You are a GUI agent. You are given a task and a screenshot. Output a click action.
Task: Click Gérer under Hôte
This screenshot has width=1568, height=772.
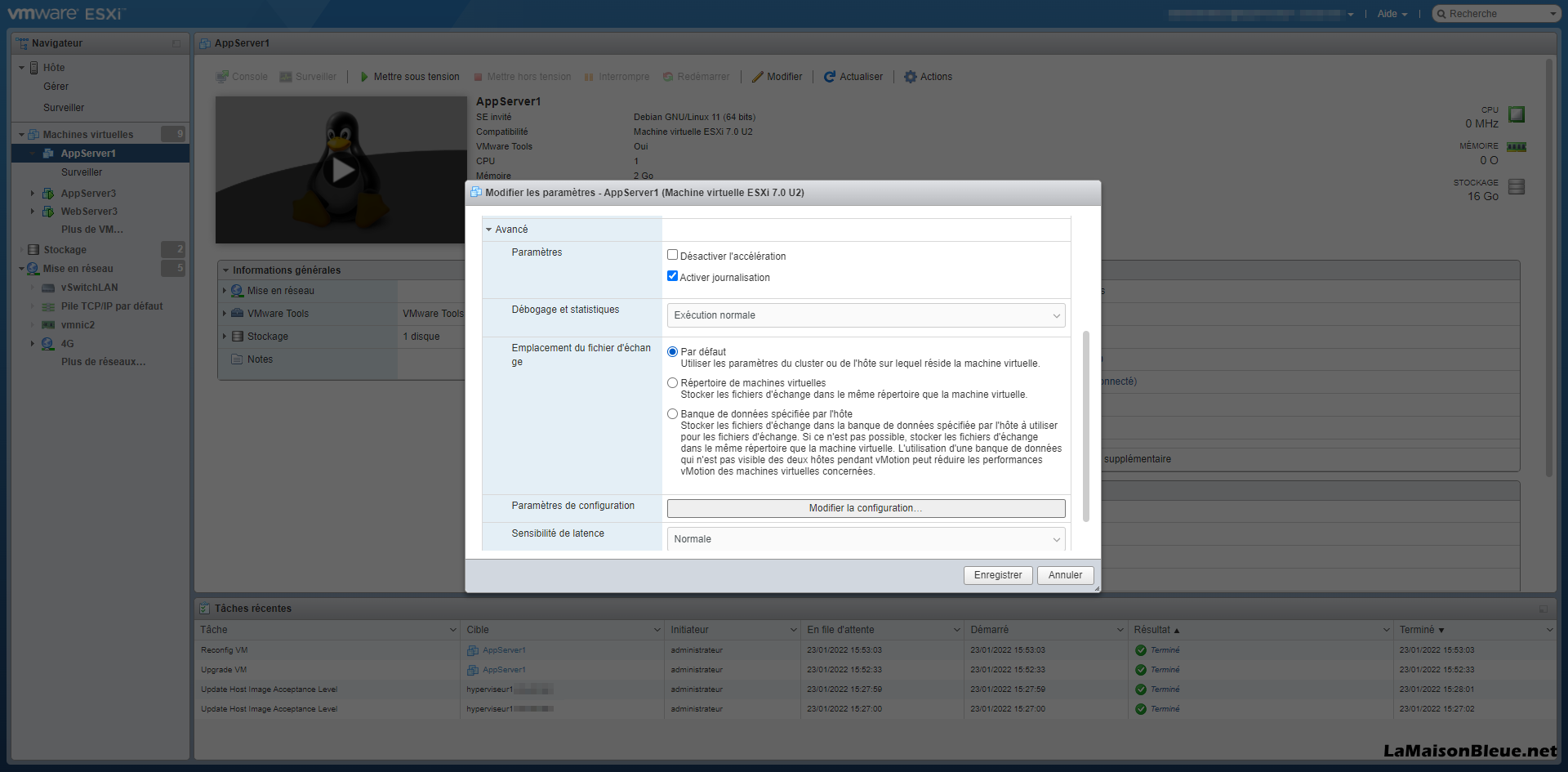click(x=56, y=87)
